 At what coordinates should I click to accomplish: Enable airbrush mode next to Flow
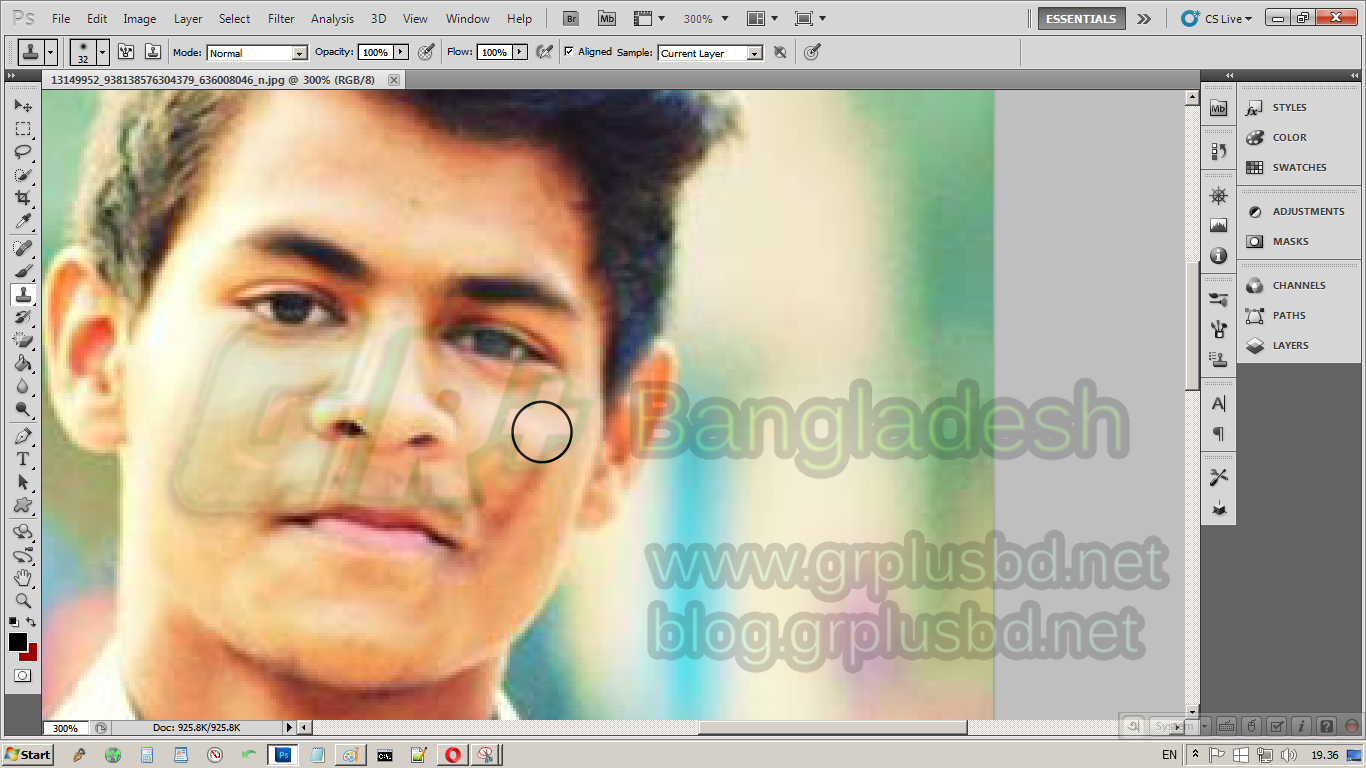click(545, 52)
